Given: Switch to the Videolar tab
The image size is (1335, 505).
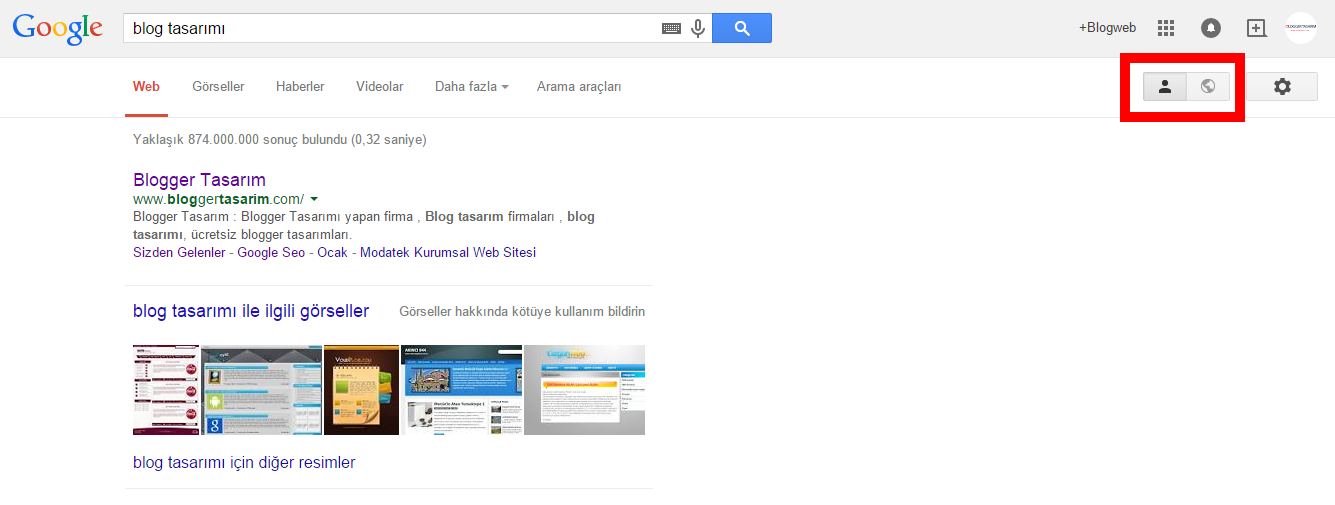Looking at the screenshot, I should tap(380, 87).
